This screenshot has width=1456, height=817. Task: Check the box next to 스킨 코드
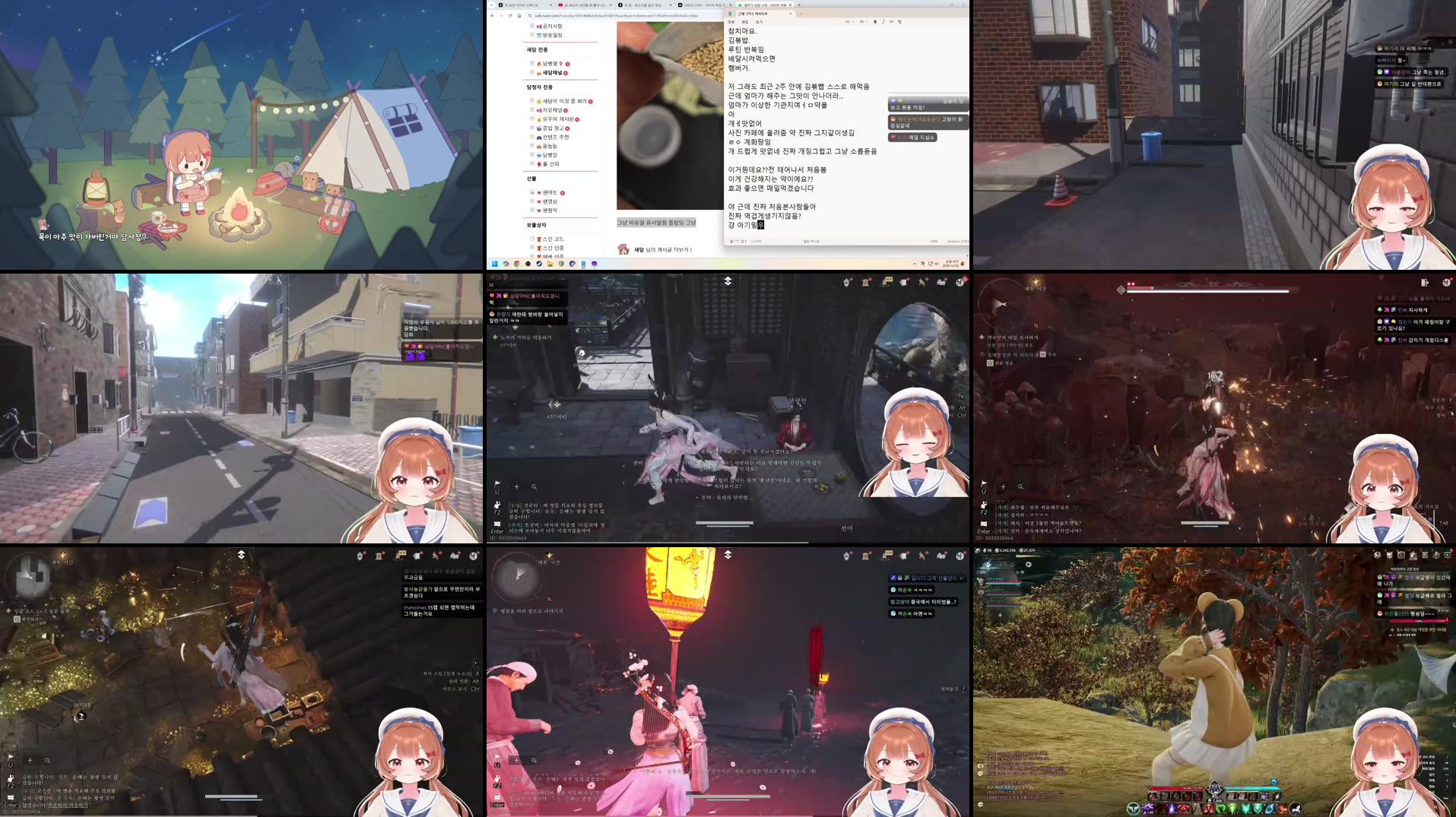click(x=533, y=237)
